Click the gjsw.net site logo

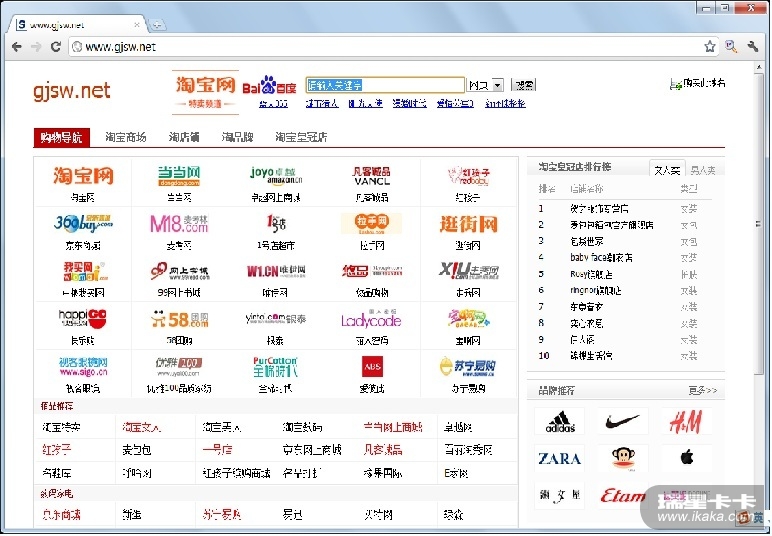72,91
